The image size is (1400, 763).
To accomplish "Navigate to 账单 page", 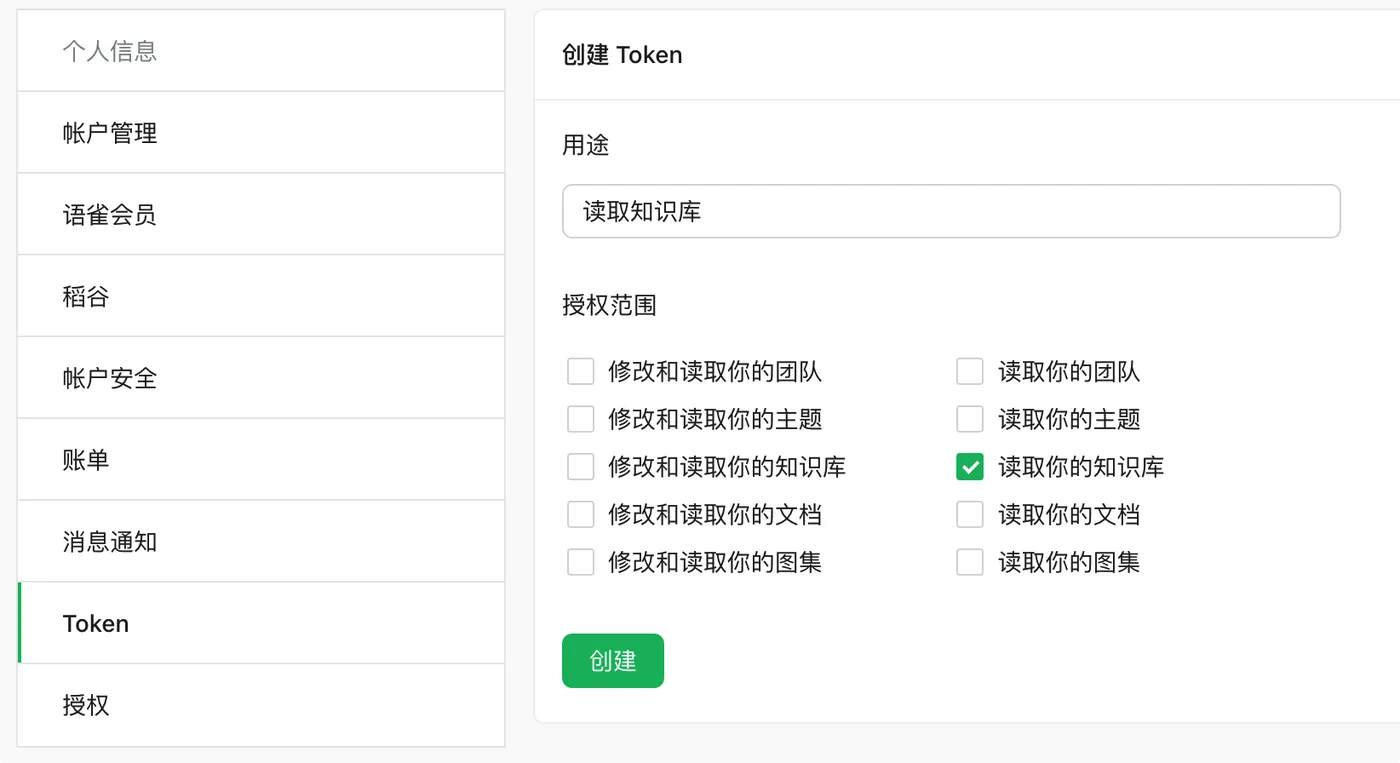I will [261, 460].
